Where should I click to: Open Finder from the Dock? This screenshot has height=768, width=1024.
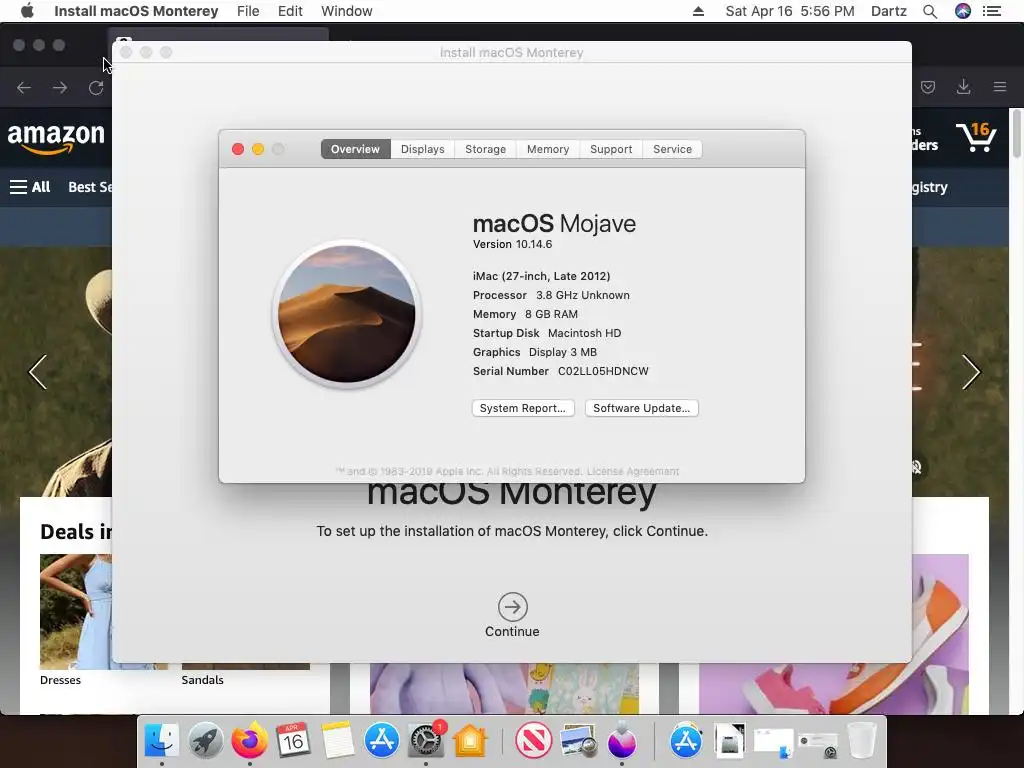tap(161, 741)
